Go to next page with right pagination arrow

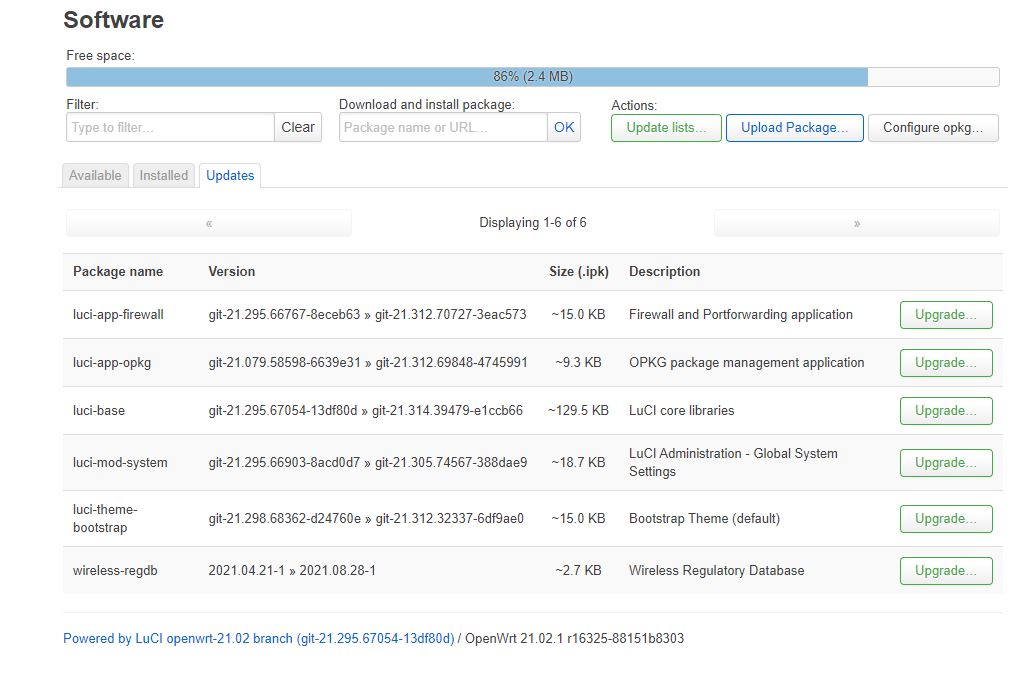pyautogui.click(x=856, y=222)
